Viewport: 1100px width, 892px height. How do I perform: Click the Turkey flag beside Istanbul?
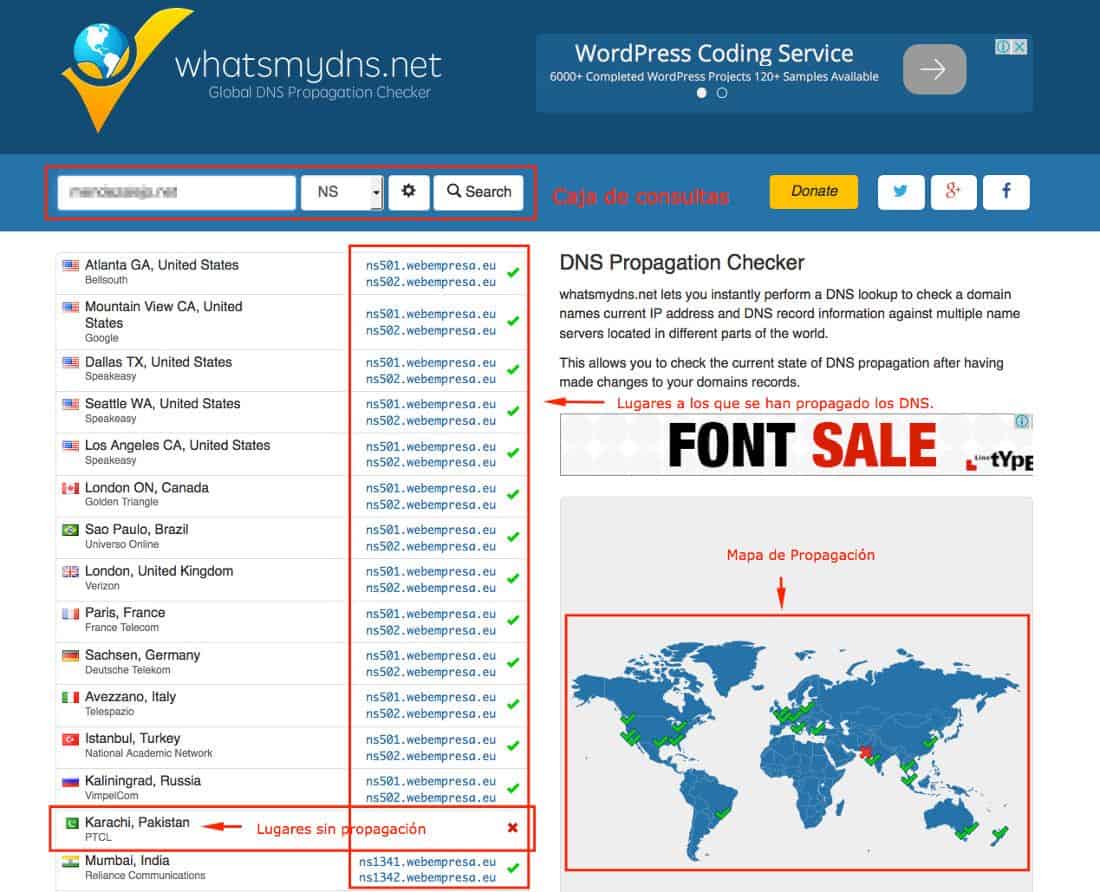tap(70, 739)
